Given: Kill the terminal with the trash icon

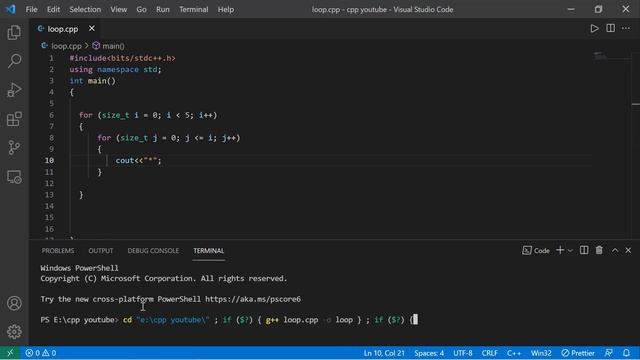Looking at the screenshot, I should [x=599, y=250].
